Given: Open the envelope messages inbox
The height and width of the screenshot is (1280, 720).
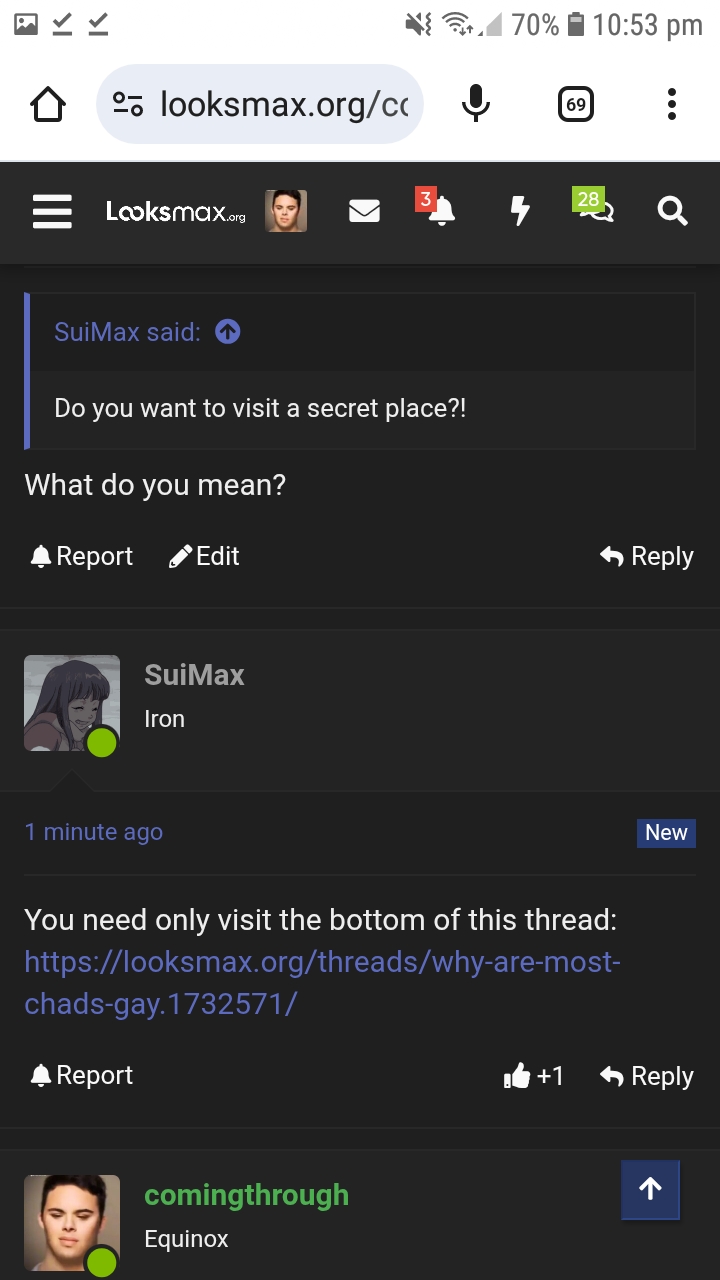Looking at the screenshot, I should tap(364, 211).
